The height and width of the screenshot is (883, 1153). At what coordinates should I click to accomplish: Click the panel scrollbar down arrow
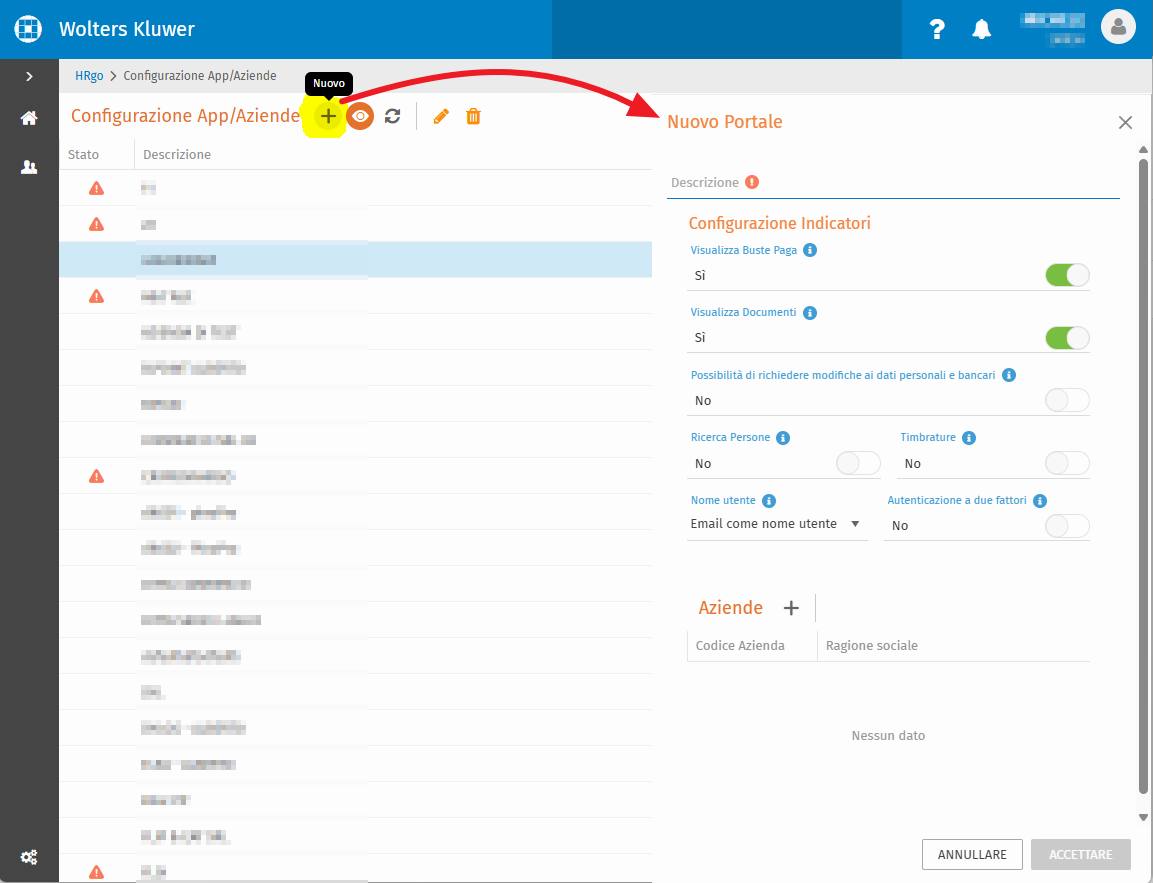click(x=1143, y=817)
